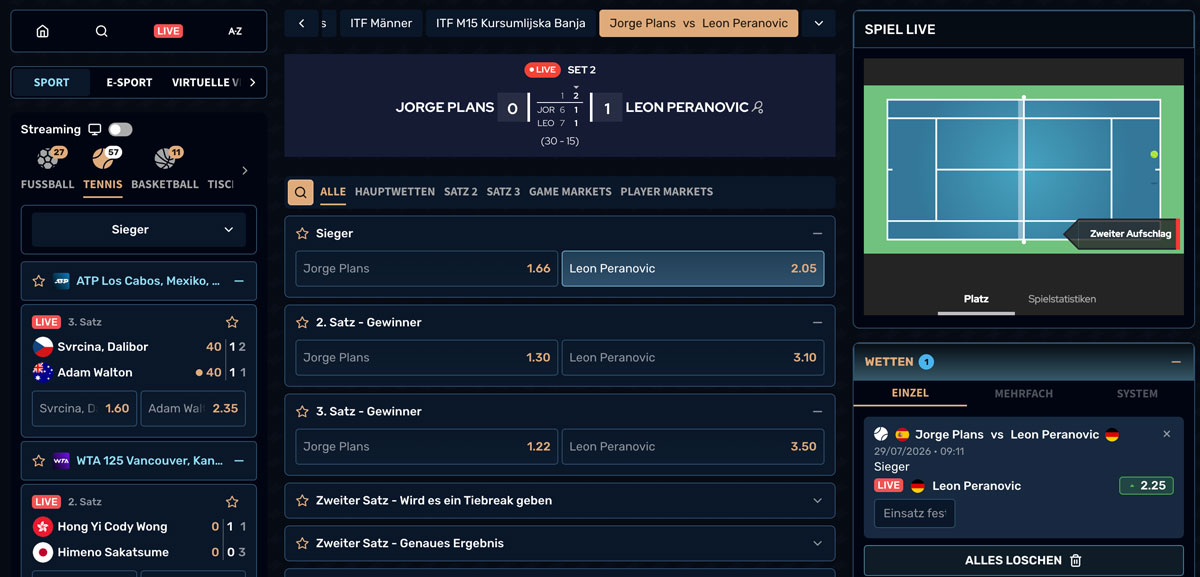
Task: Open the SATZ 2 markets tab
Action: pos(461,192)
